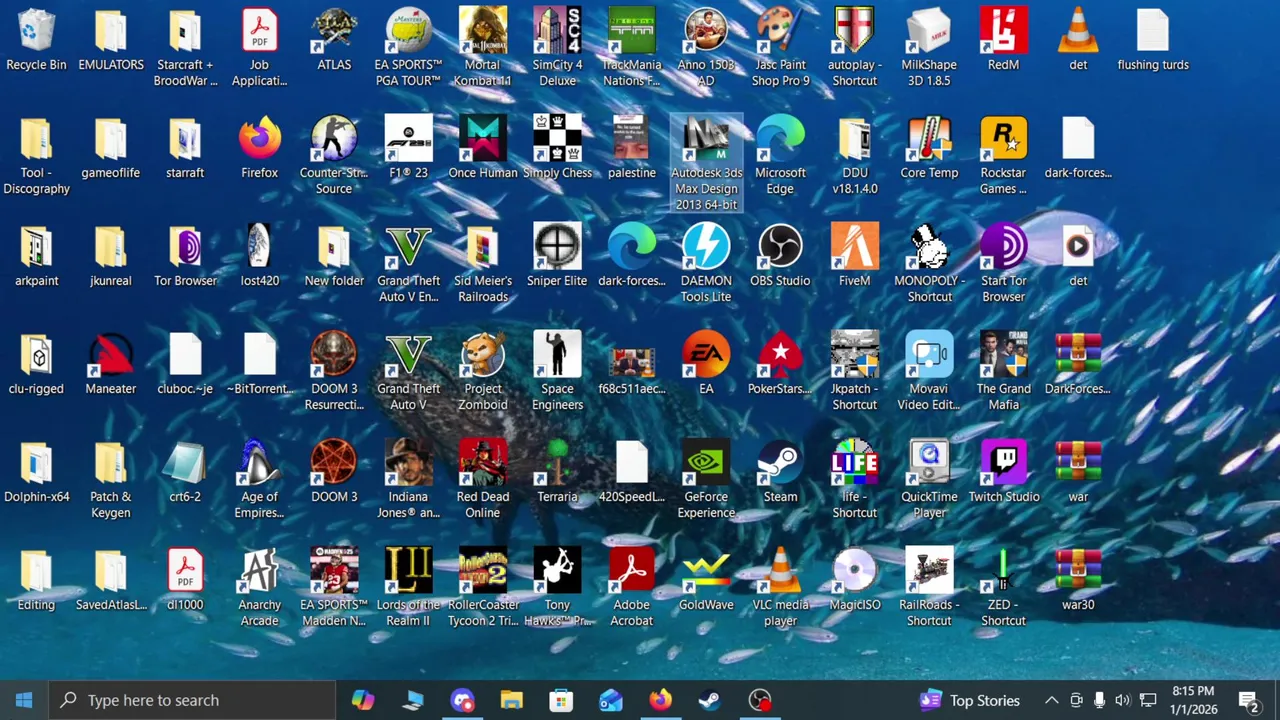This screenshot has width=1280, height=720.
Task: Launch Anarchy Arcade
Action: (x=260, y=586)
